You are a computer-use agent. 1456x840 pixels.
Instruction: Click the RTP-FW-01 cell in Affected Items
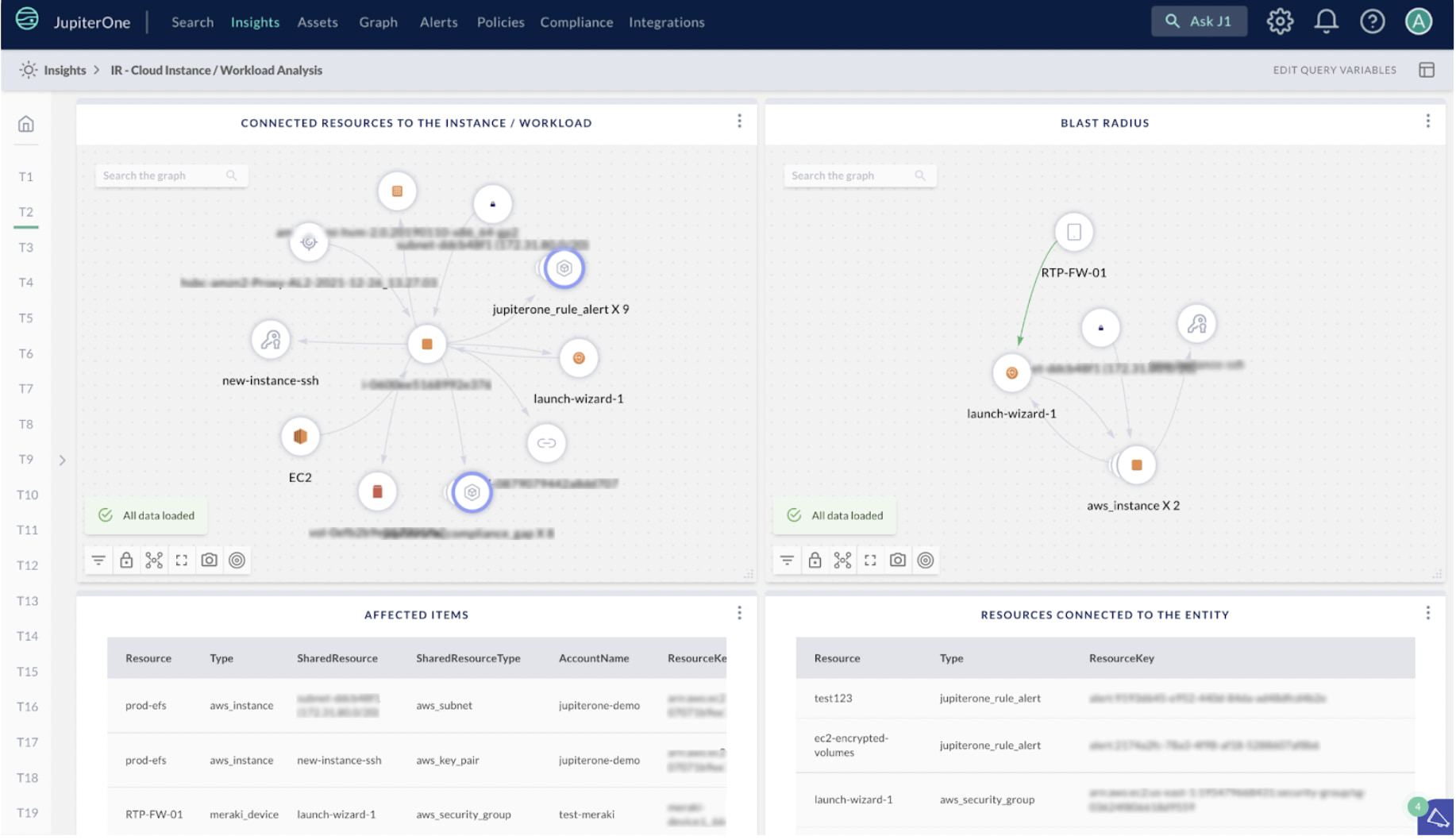click(154, 815)
